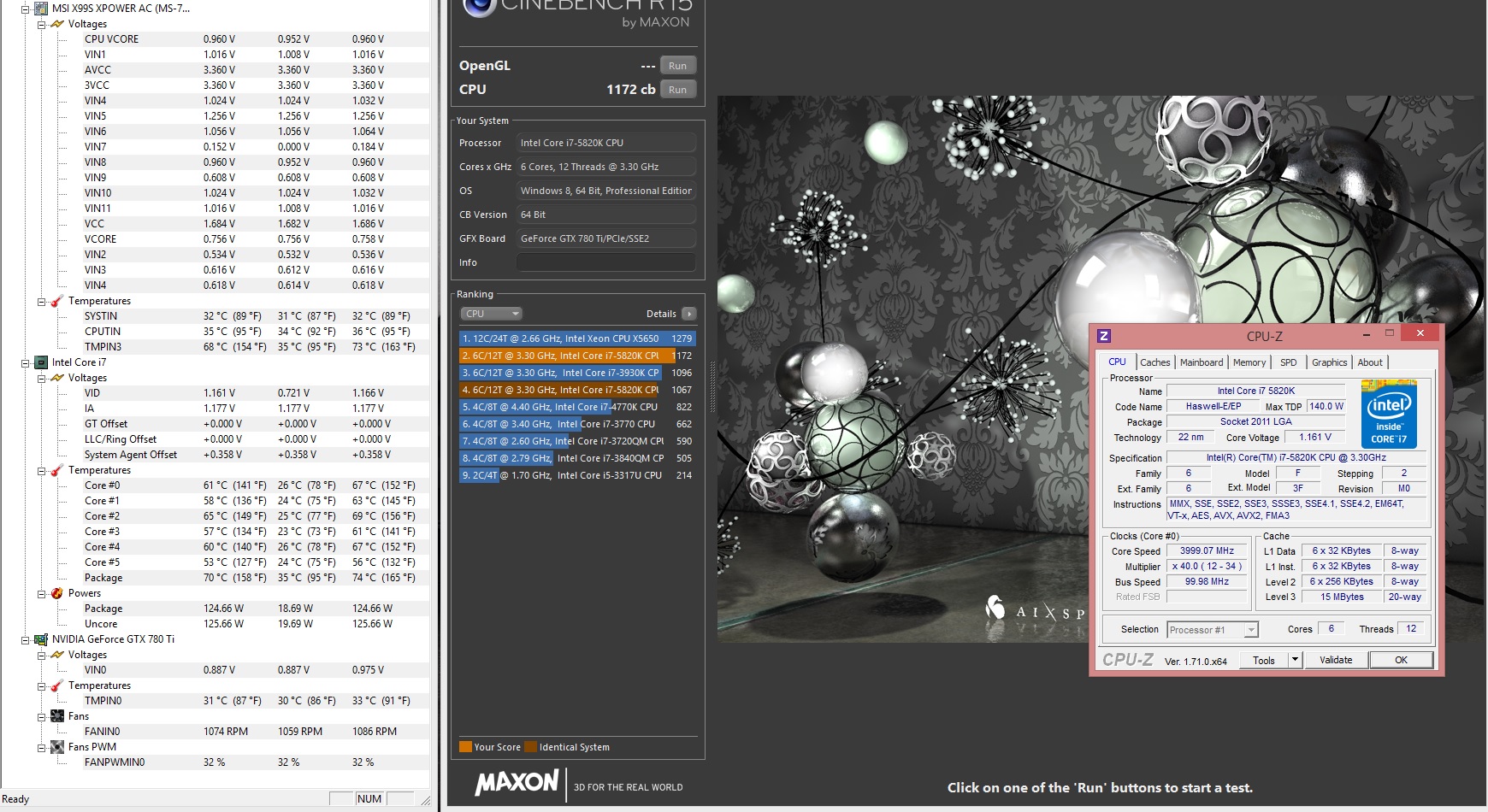
Task: Click the Tools button in CPU-Z
Action: coord(1264,660)
